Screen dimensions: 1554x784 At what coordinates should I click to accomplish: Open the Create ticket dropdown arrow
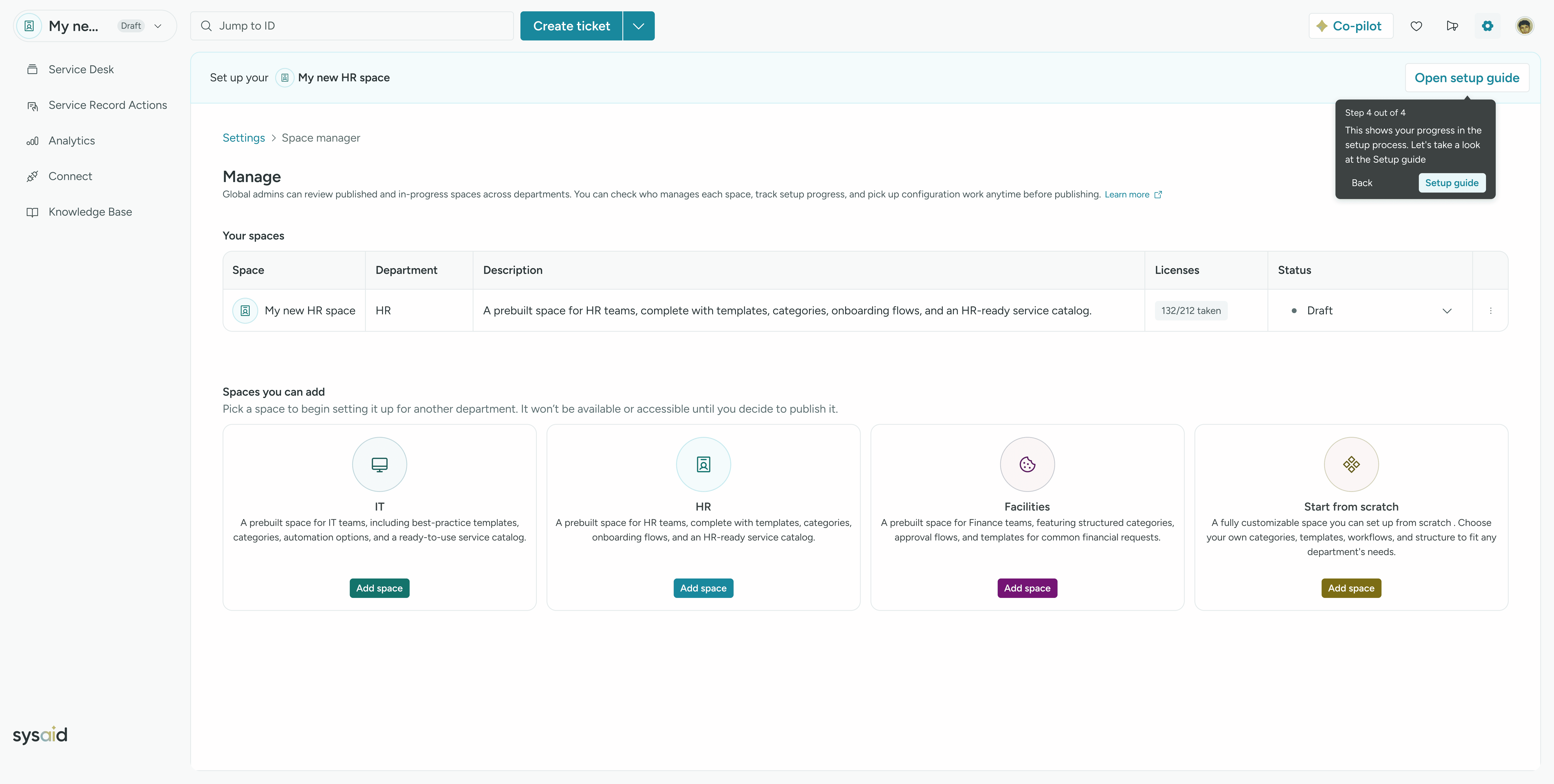click(638, 26)
